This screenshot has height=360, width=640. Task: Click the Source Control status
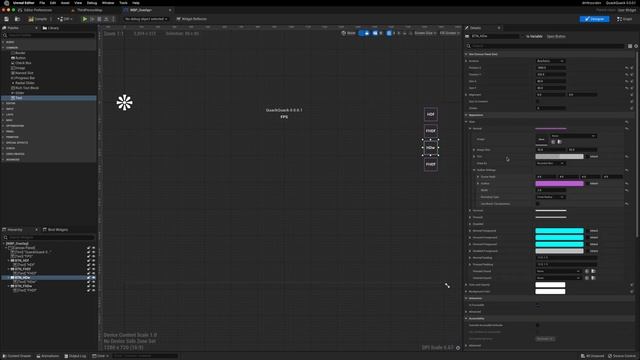tap(622, 356)
